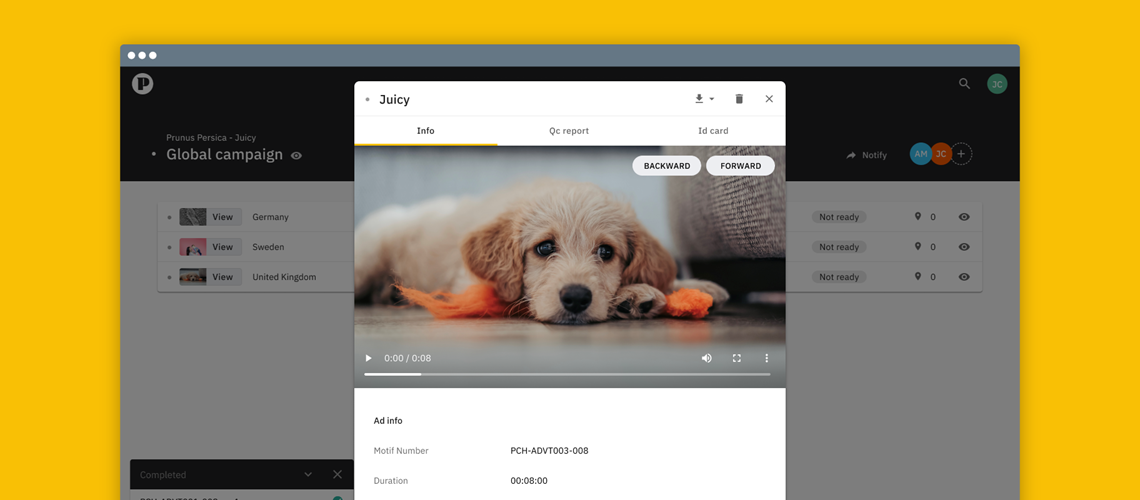
Task: Click the video progress bar
Action: [567, 374]
